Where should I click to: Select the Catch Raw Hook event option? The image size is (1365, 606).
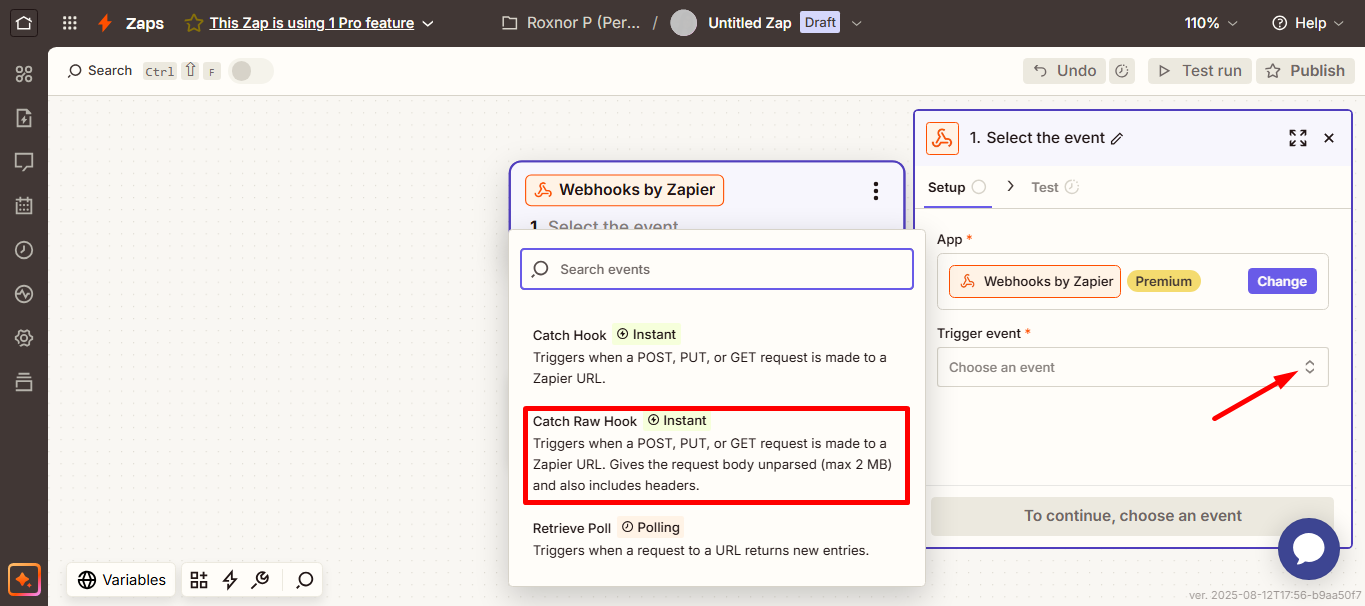pyautogui.click(x=716, y=456)
